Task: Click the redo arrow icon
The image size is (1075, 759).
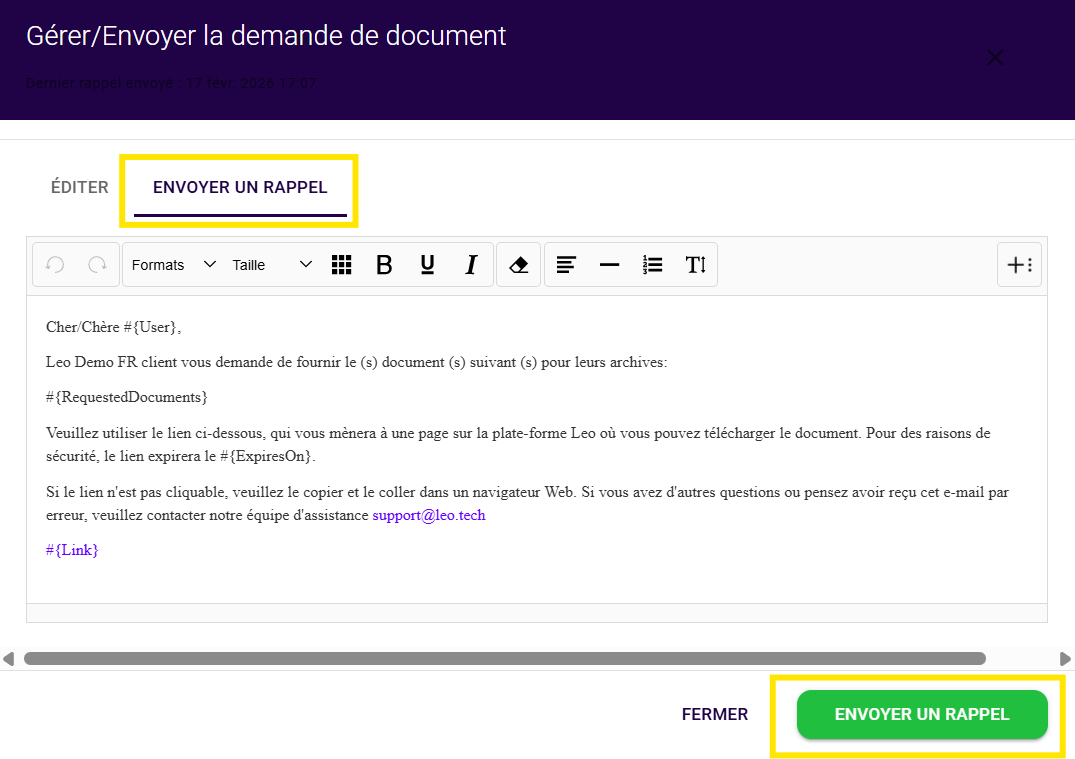Action: (x=97, y=265)
